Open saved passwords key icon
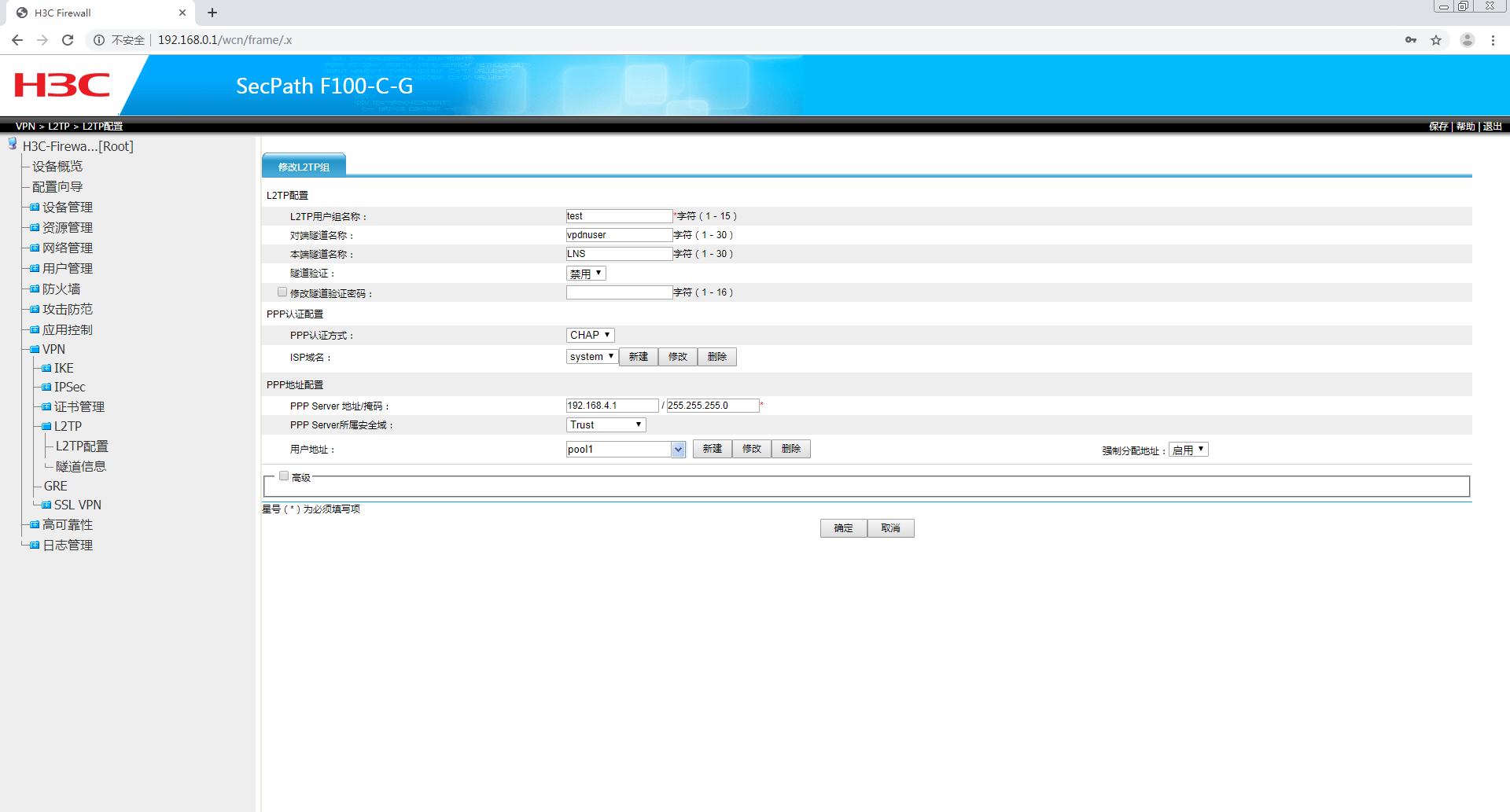Viewport: 1510px width, 812px height. point(1411,40)
